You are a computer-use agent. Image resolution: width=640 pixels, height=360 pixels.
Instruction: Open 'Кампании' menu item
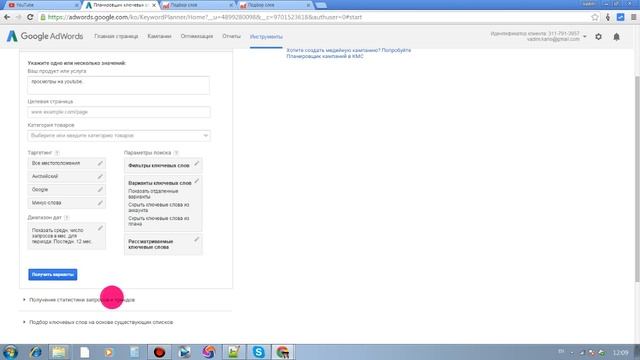point(159,36)
